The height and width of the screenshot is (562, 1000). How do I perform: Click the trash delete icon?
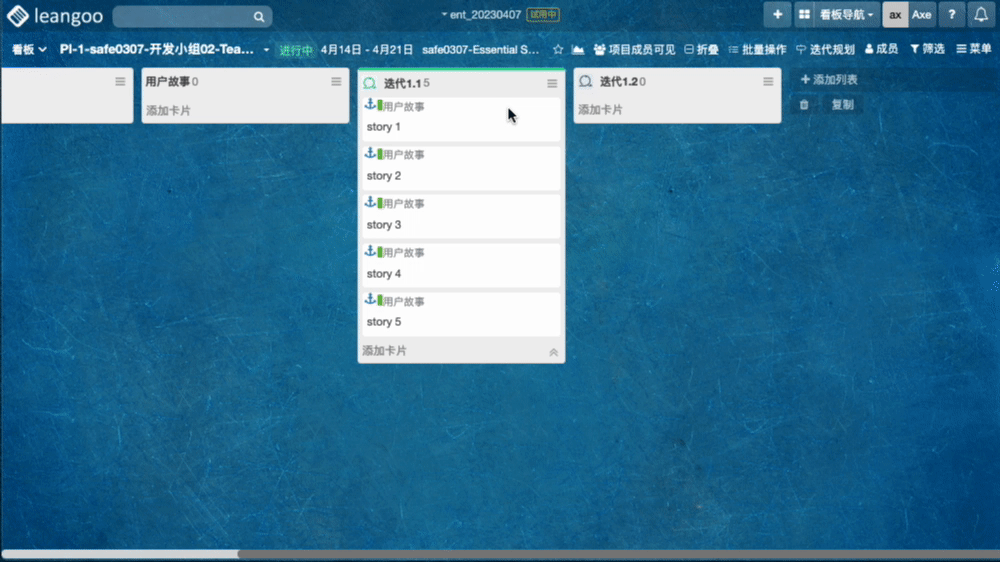[x=804, y=104]
